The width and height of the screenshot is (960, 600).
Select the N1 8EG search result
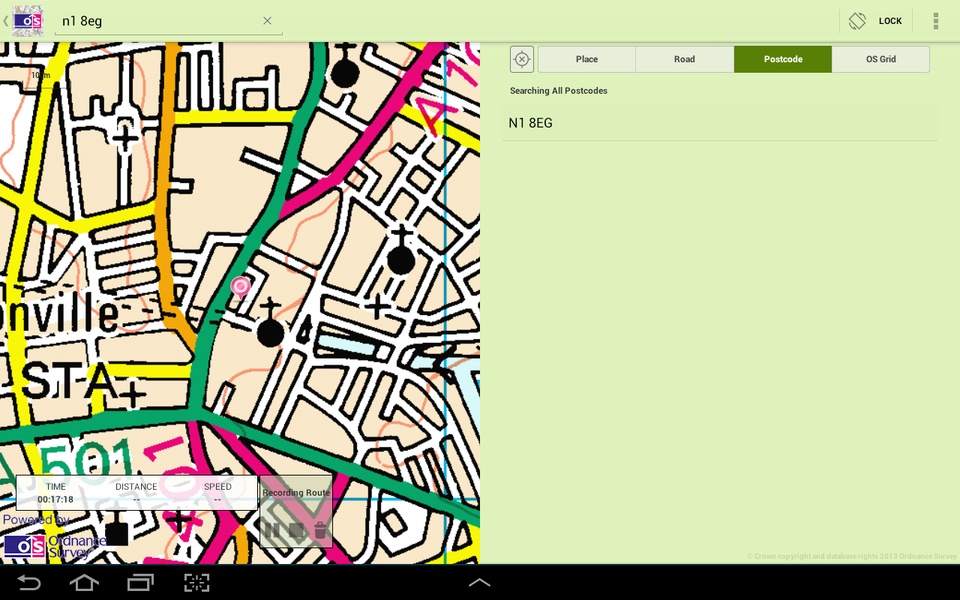719,123
